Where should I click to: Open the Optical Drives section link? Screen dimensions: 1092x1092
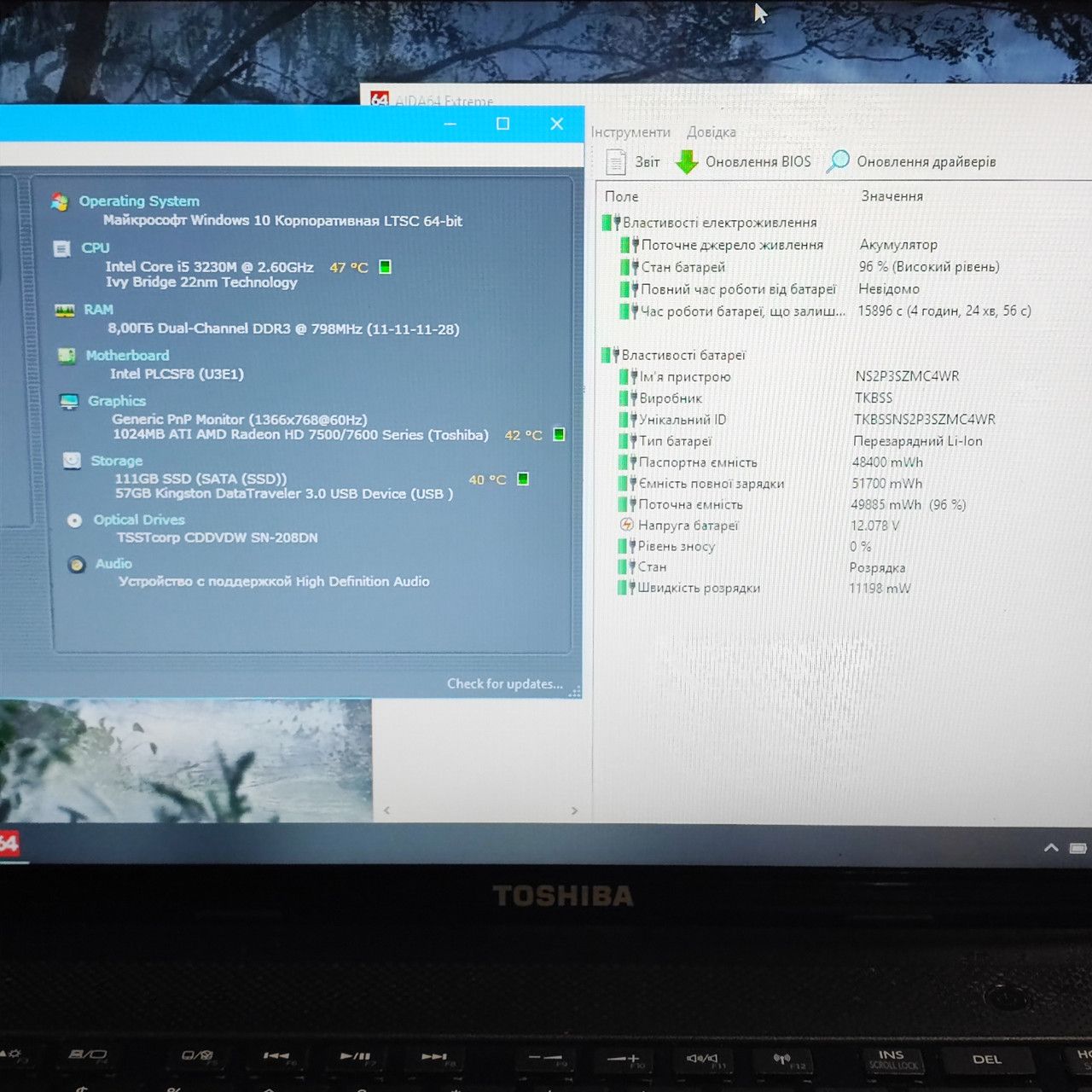pos(139,520)
